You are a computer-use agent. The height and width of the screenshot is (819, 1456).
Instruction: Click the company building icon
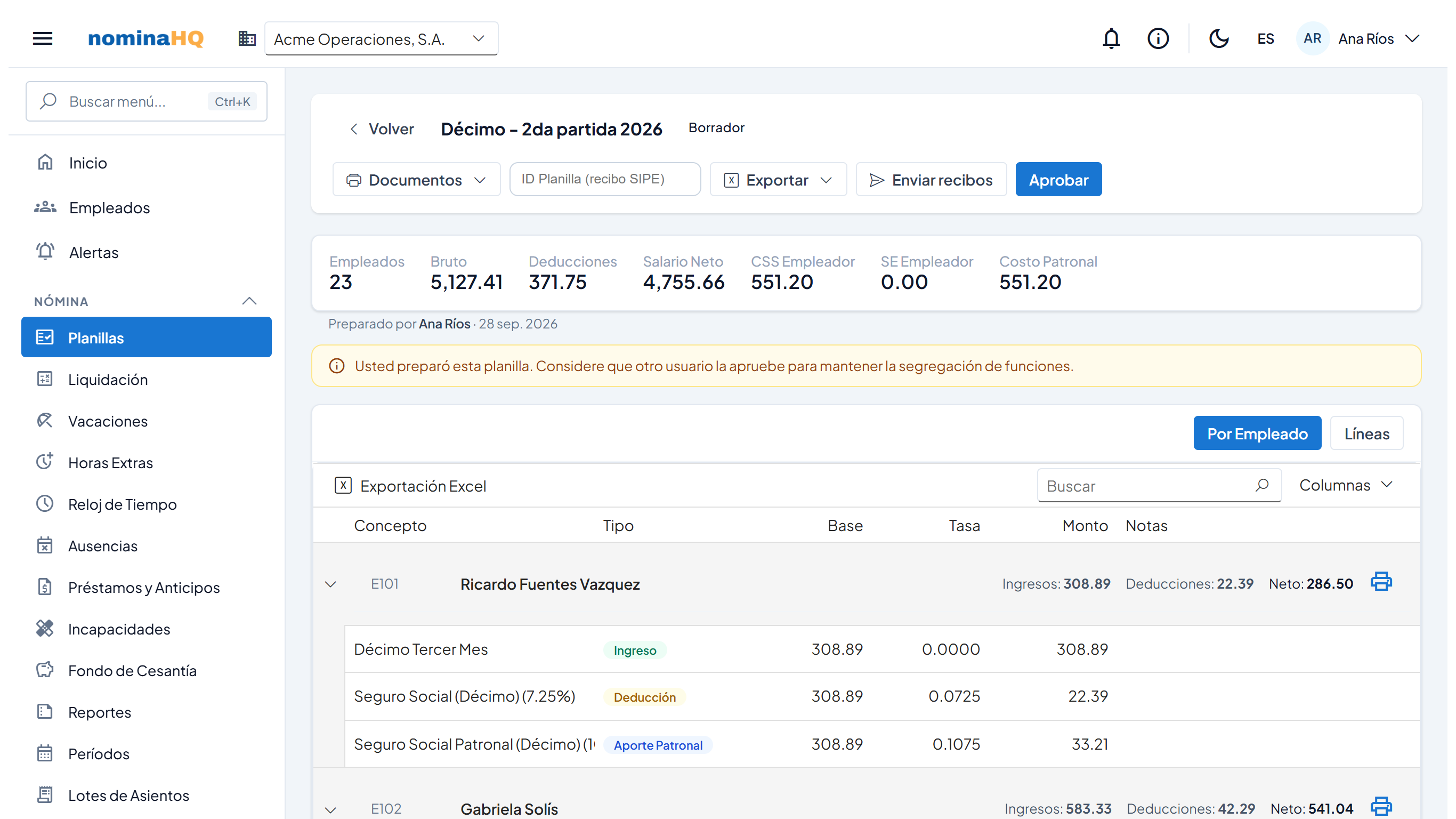247,38
